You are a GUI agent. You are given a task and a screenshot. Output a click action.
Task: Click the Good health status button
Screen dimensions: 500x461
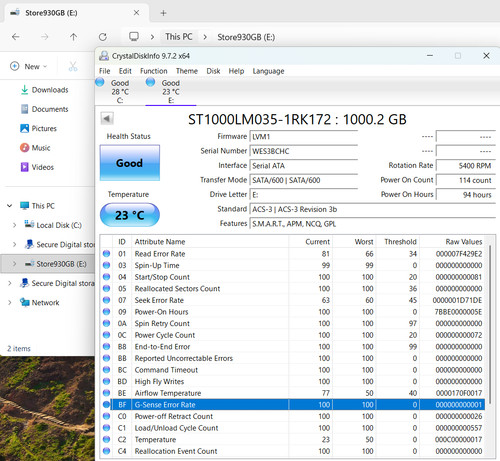pyautogui.click(x=130, y=163)
